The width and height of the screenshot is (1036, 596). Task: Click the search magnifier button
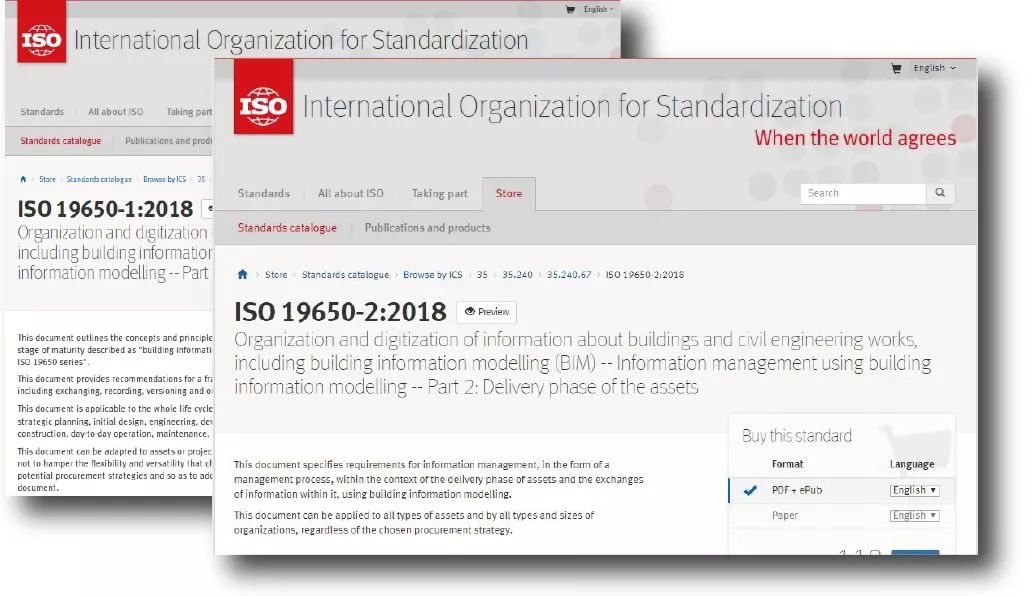coord(940,192)
